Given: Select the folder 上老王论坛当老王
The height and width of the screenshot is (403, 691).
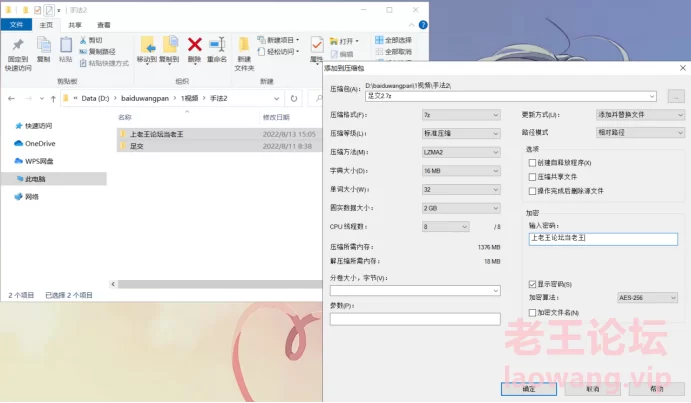Looking at the screenshot, I should point(156,134).
